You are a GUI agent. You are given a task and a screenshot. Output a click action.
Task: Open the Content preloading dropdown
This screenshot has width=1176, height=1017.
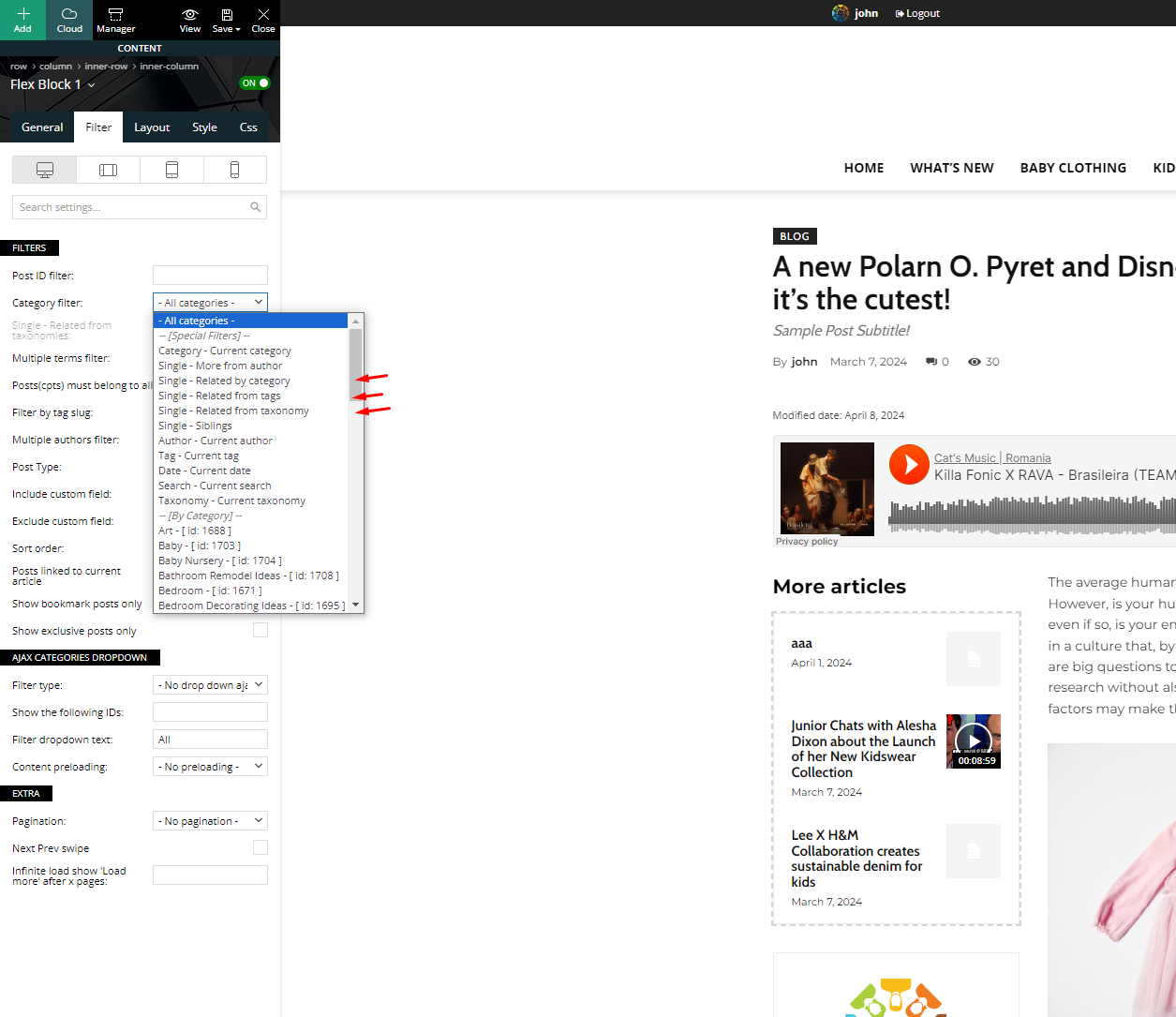point(210,767)
